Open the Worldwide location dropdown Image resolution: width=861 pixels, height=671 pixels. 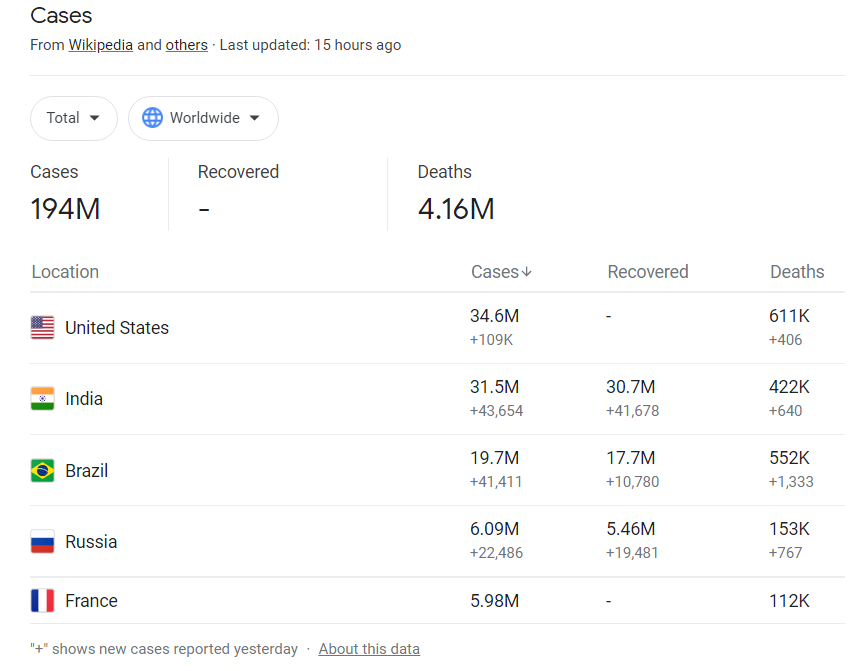tap(203, 118)
